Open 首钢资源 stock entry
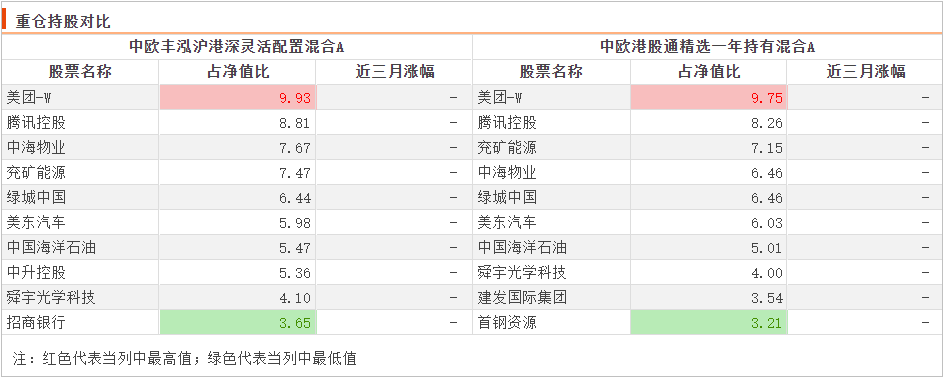This screenshot has height=380, width=945. (x=507, y=323)
